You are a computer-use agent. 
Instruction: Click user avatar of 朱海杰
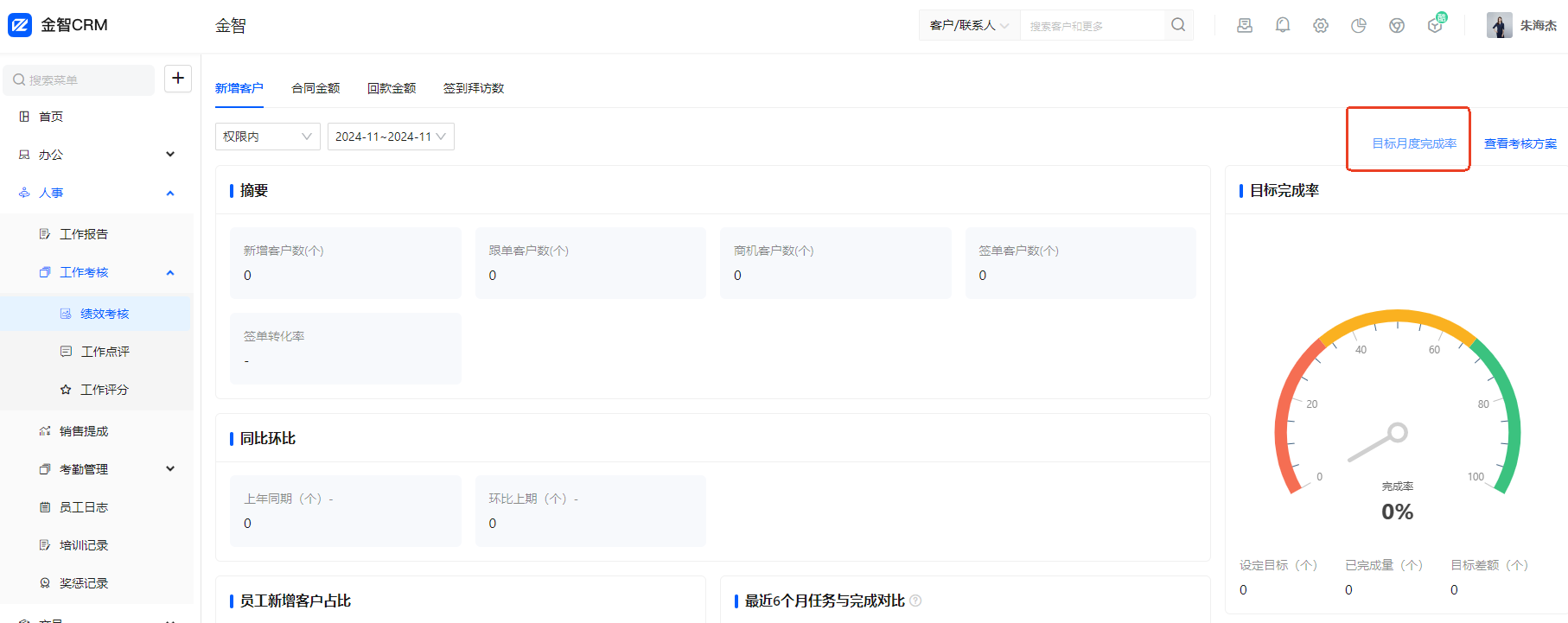coord(1500,25)
